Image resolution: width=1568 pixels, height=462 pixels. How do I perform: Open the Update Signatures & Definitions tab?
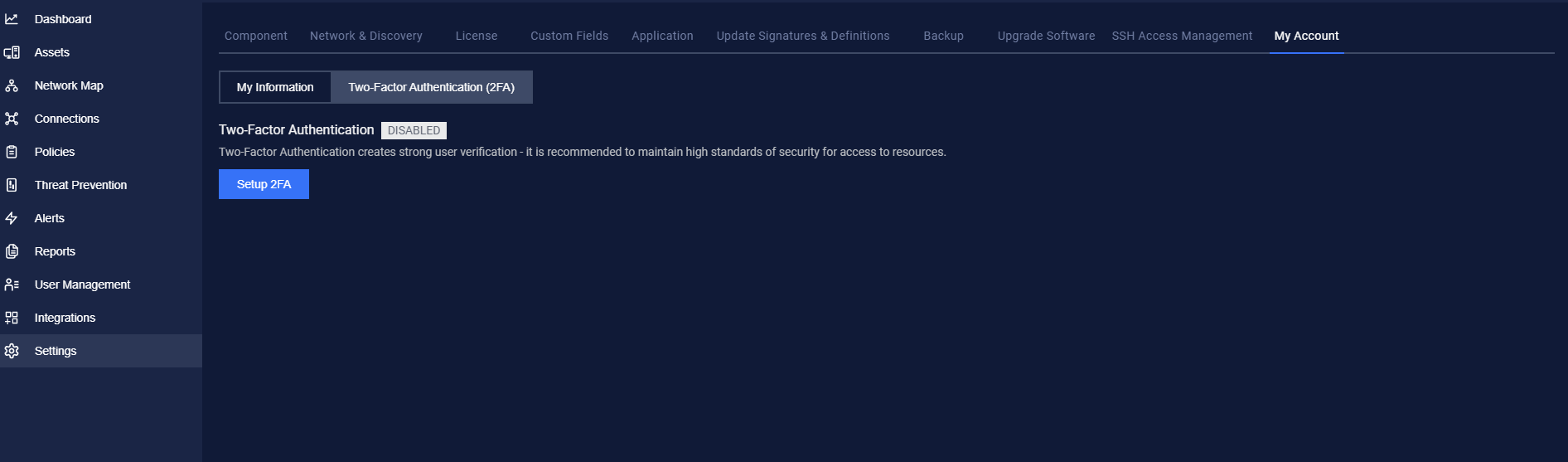point(803,36)
